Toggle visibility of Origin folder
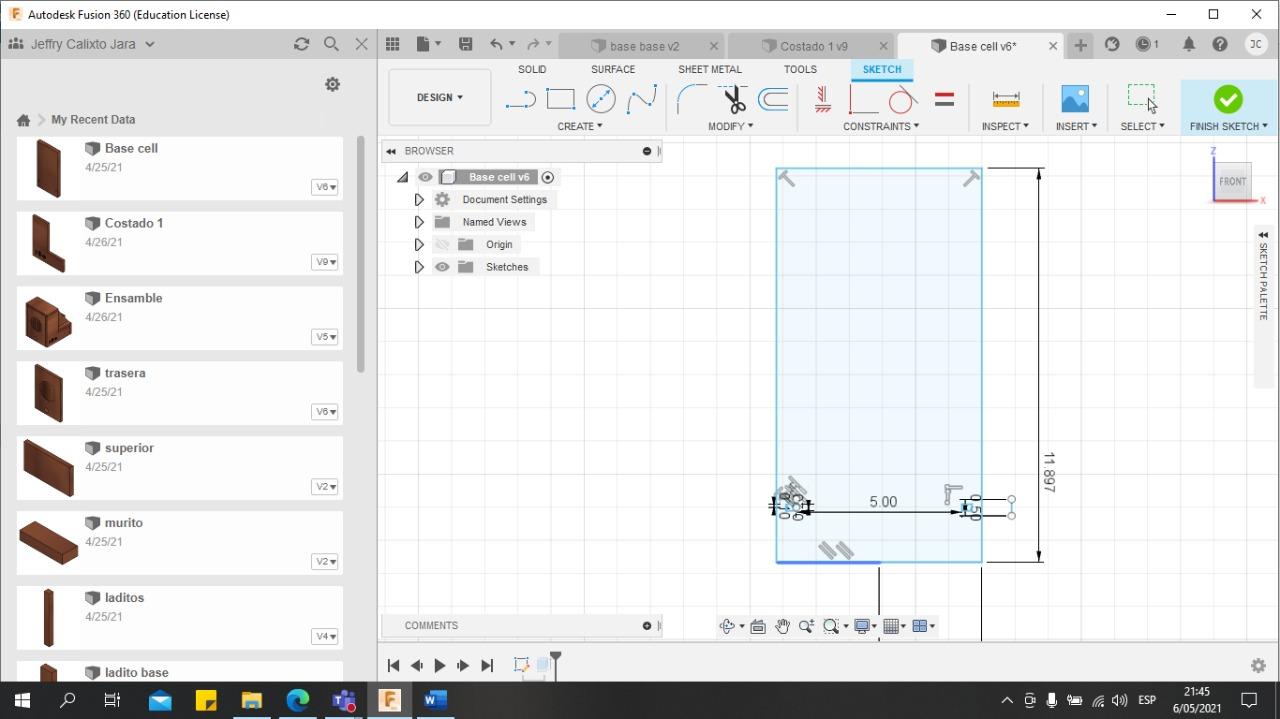Image resolution: width=1280 pixels, height=719 pixels. tap(442, 244)
